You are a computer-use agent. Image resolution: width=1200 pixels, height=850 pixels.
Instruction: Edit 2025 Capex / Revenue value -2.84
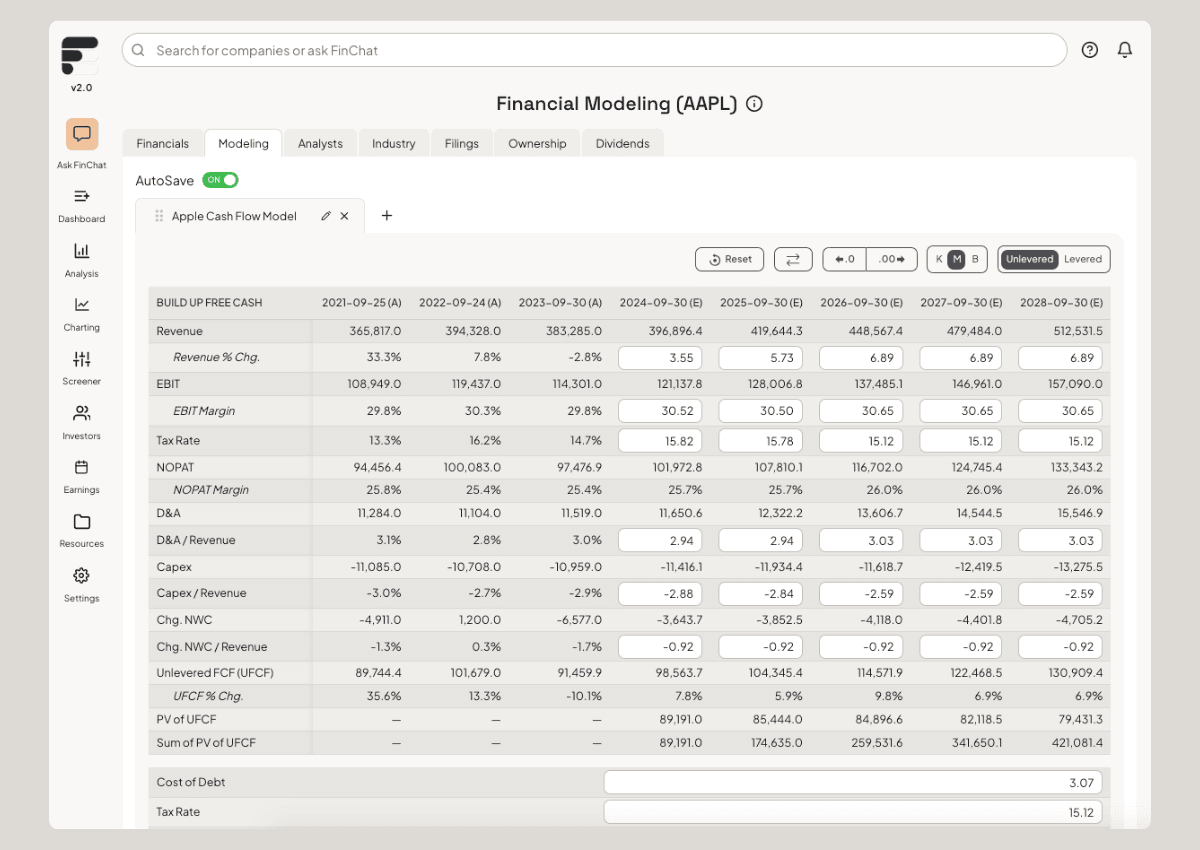(x=760, y=593)
